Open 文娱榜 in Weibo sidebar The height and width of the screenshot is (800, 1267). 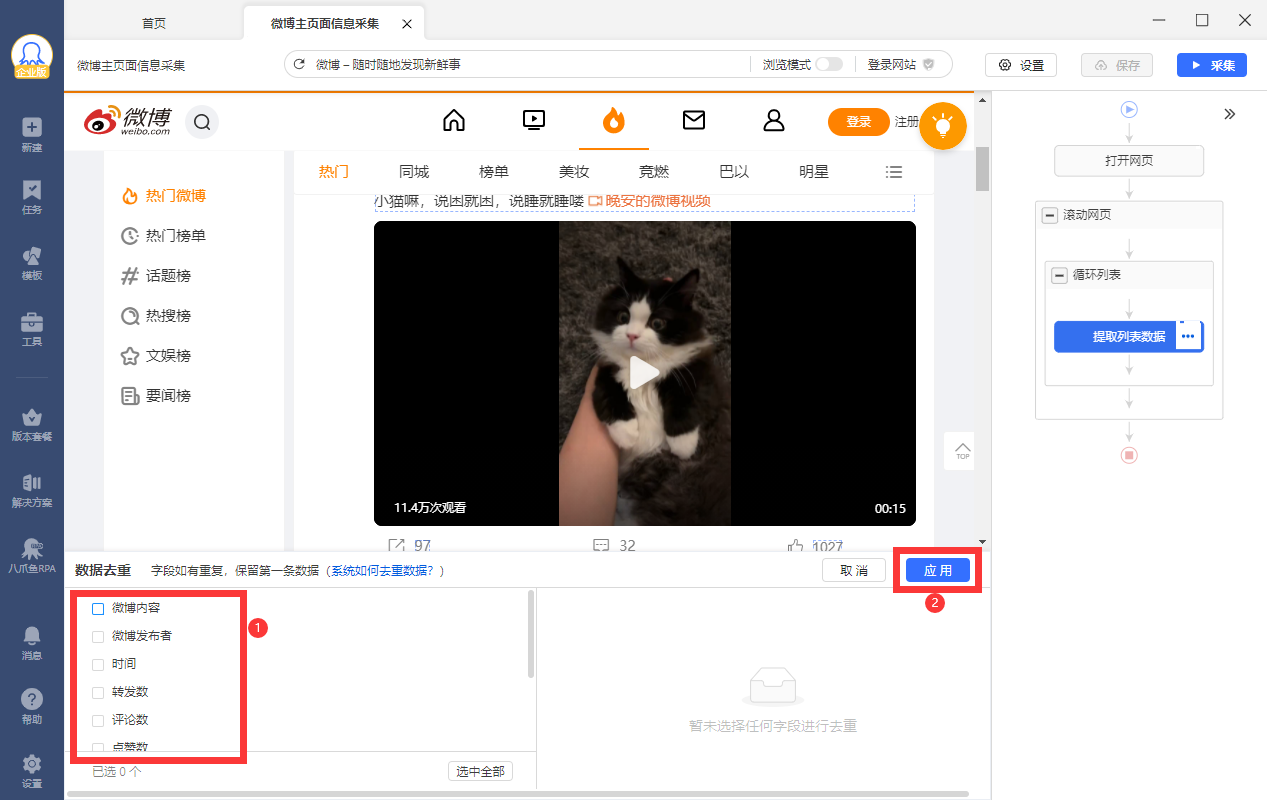point(155,356)
